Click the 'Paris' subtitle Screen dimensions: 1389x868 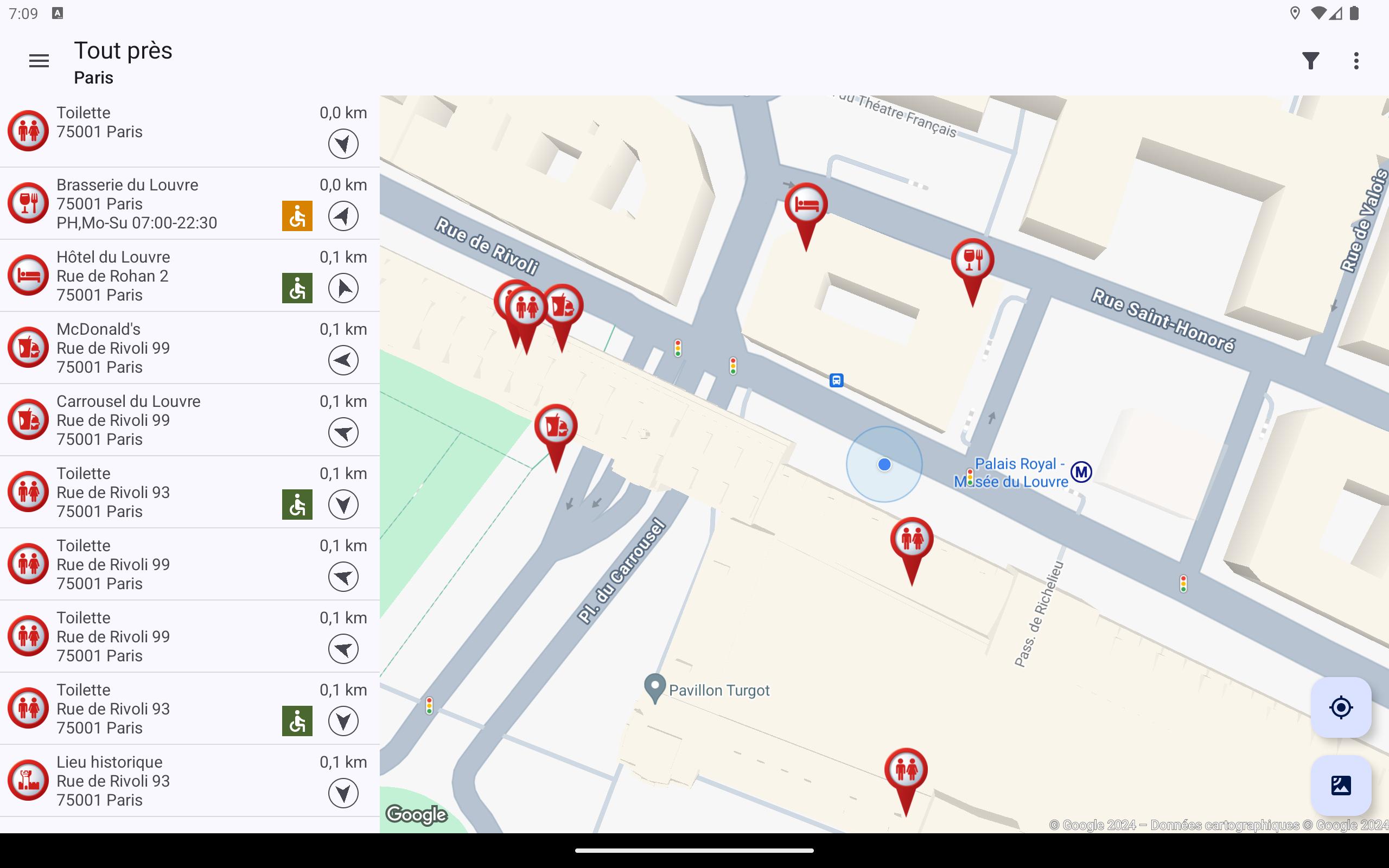(93, 78)
